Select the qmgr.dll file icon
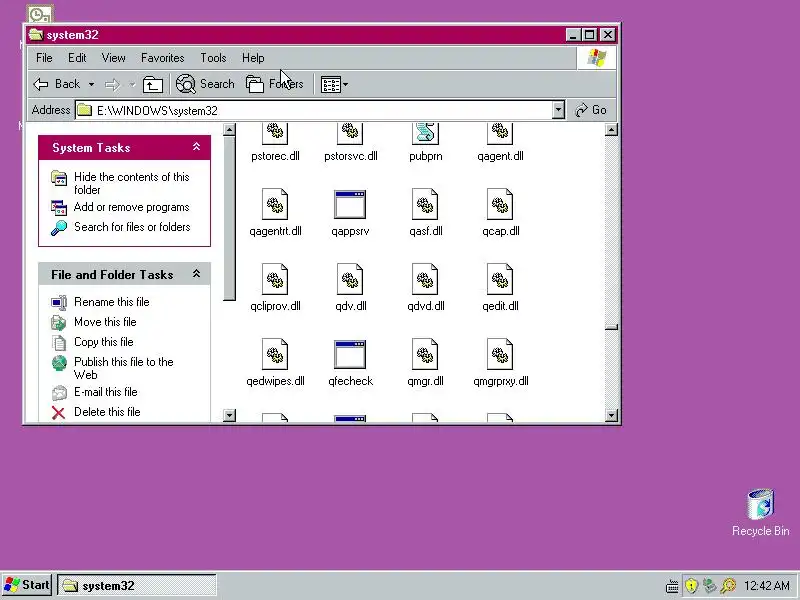 (425, 354)
